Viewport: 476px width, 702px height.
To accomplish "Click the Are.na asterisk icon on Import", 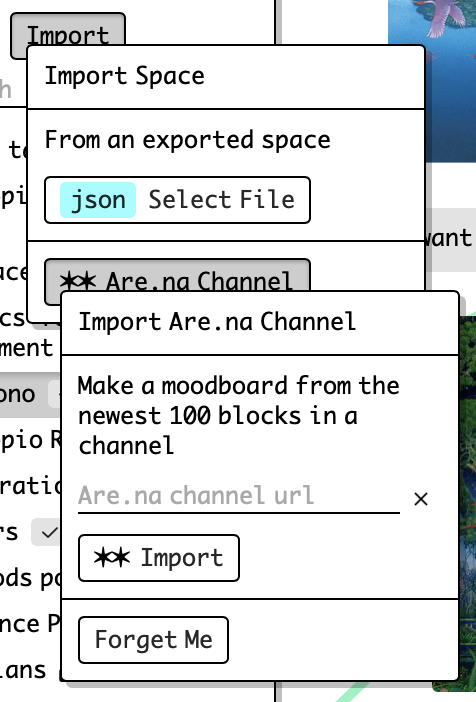I will point(112,558).
